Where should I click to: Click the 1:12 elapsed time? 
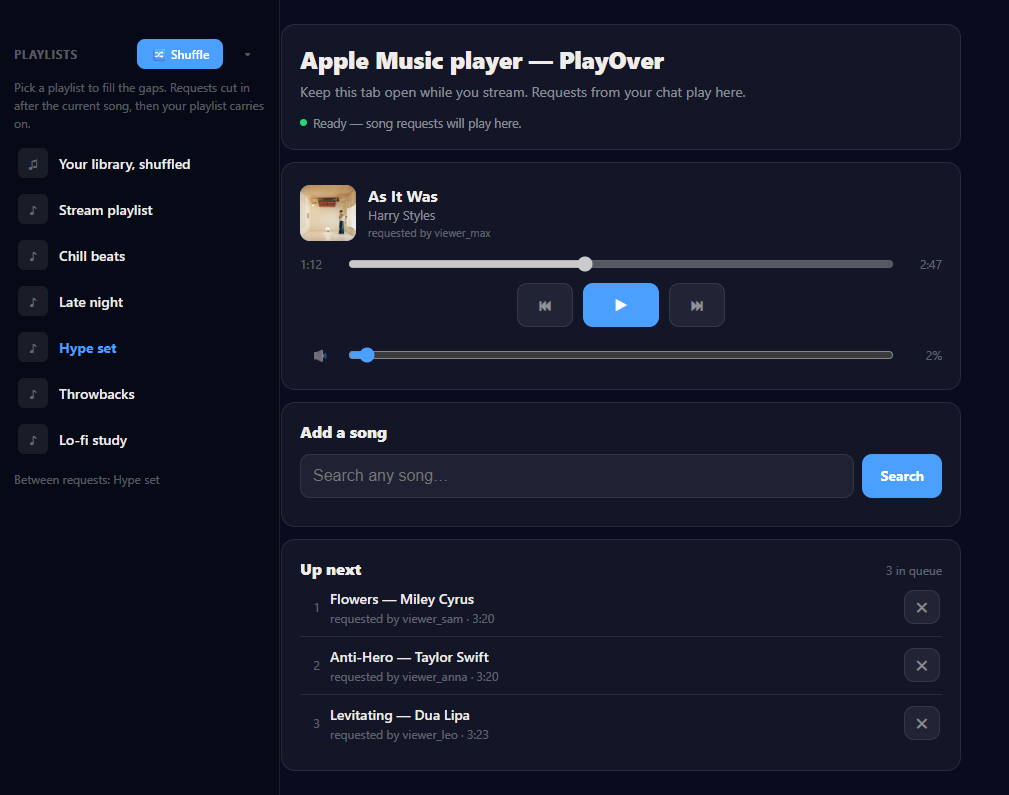pyautogui.click(x=311, y=265)
